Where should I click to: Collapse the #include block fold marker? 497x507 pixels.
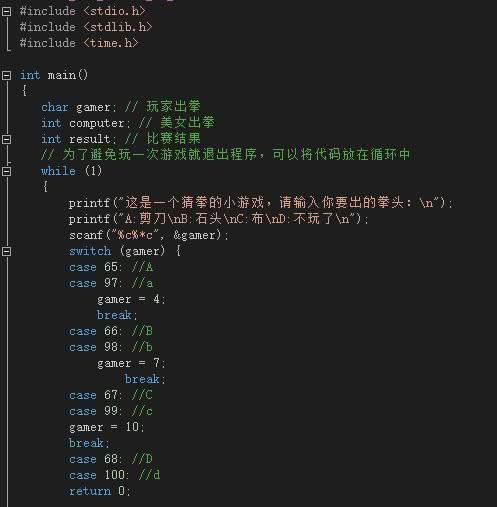(x=6, y=12)
